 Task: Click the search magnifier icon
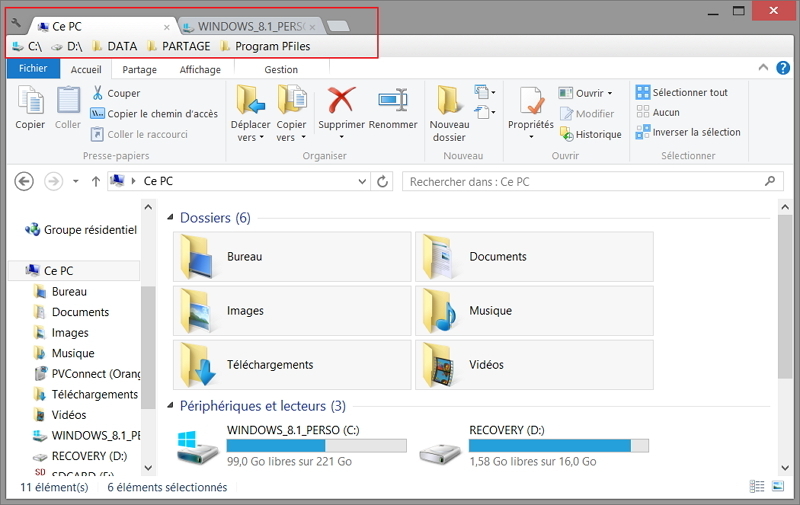click(770, 181)
